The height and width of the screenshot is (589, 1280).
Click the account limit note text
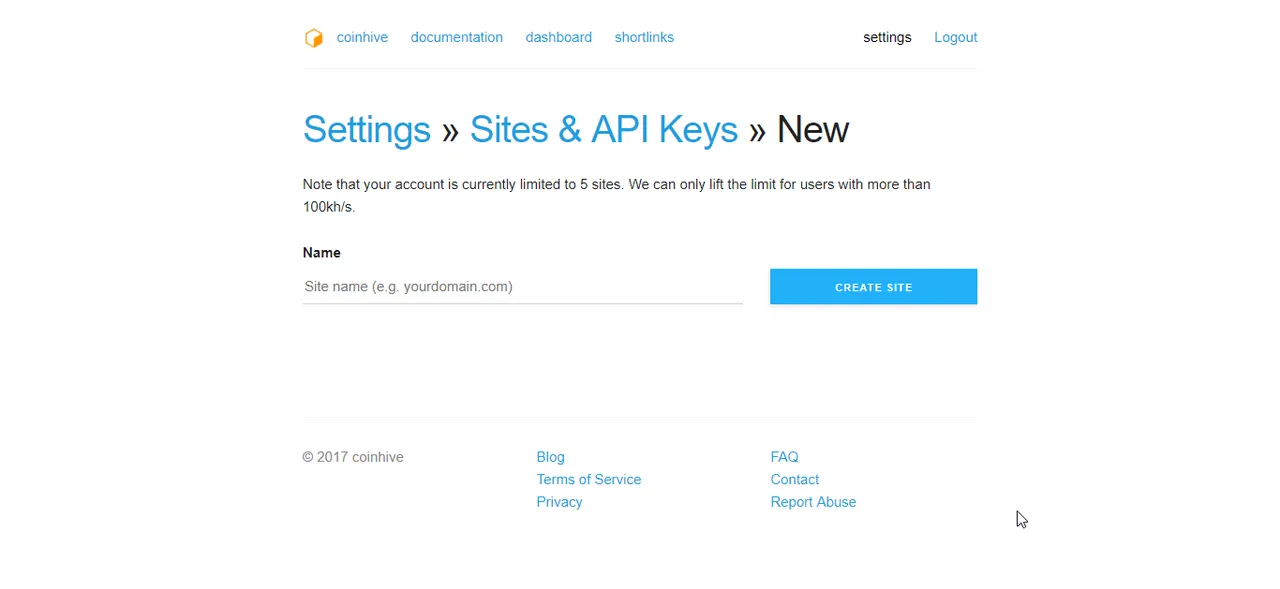617,196
